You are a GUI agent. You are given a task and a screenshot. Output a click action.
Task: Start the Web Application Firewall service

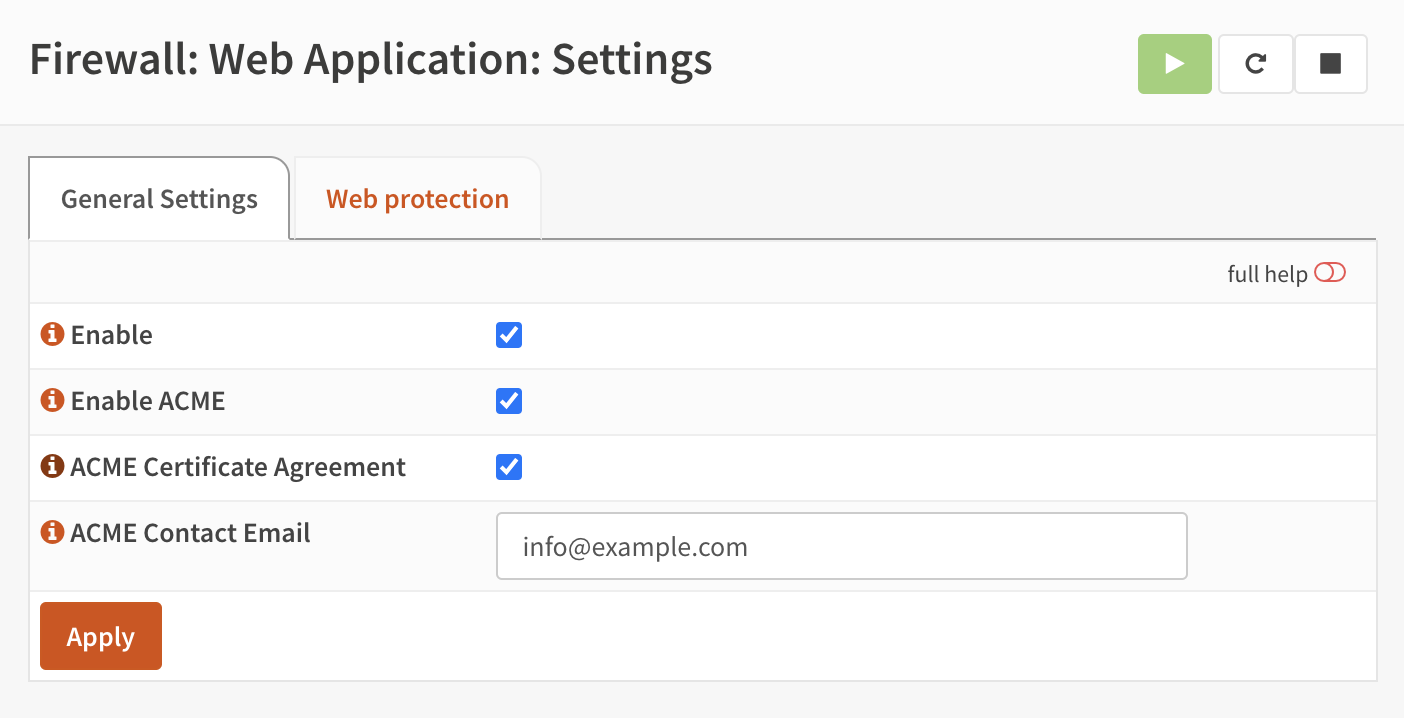[x=1174, y=64]
